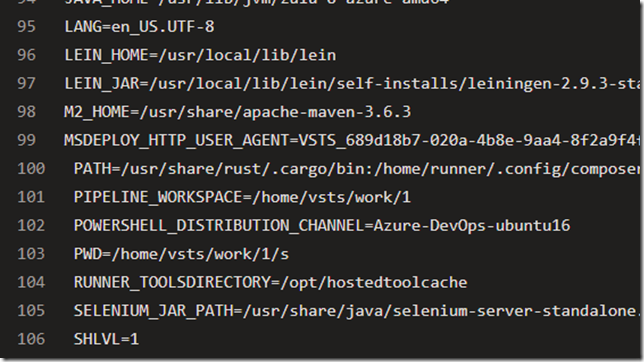
Task: Click line number 106
Action: pyautogui.click(x=31, y=339)
